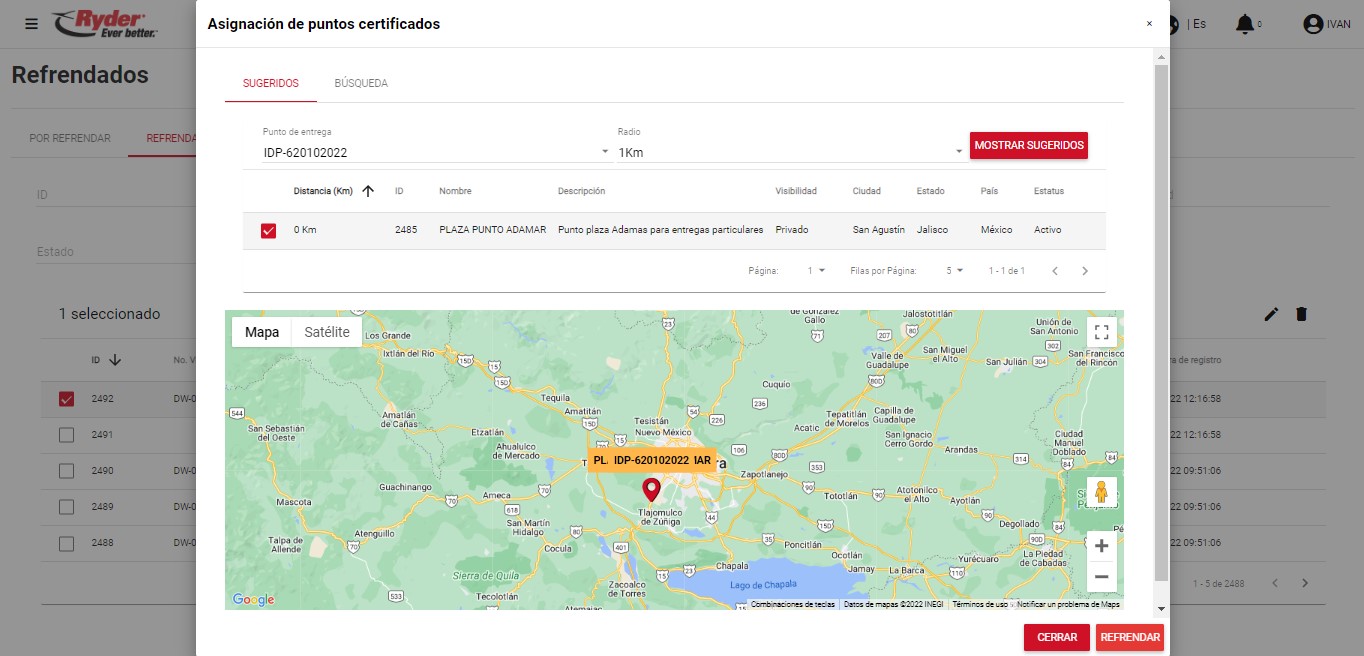Click the pencil edit icon
The height and width of the screenshot is (656, 1364).
coord(1271,314)
